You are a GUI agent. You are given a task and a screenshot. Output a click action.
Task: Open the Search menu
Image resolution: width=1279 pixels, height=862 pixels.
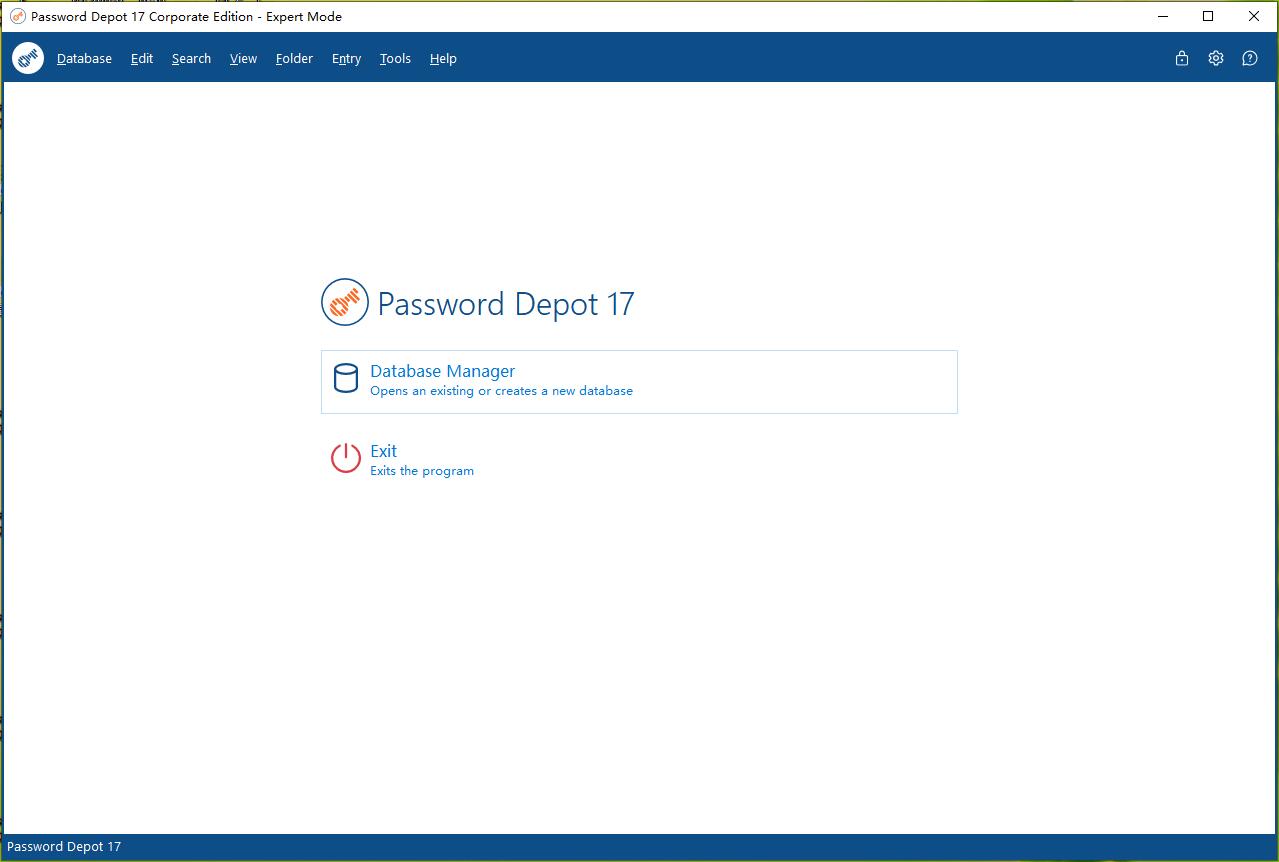click(x=191, y=58)
